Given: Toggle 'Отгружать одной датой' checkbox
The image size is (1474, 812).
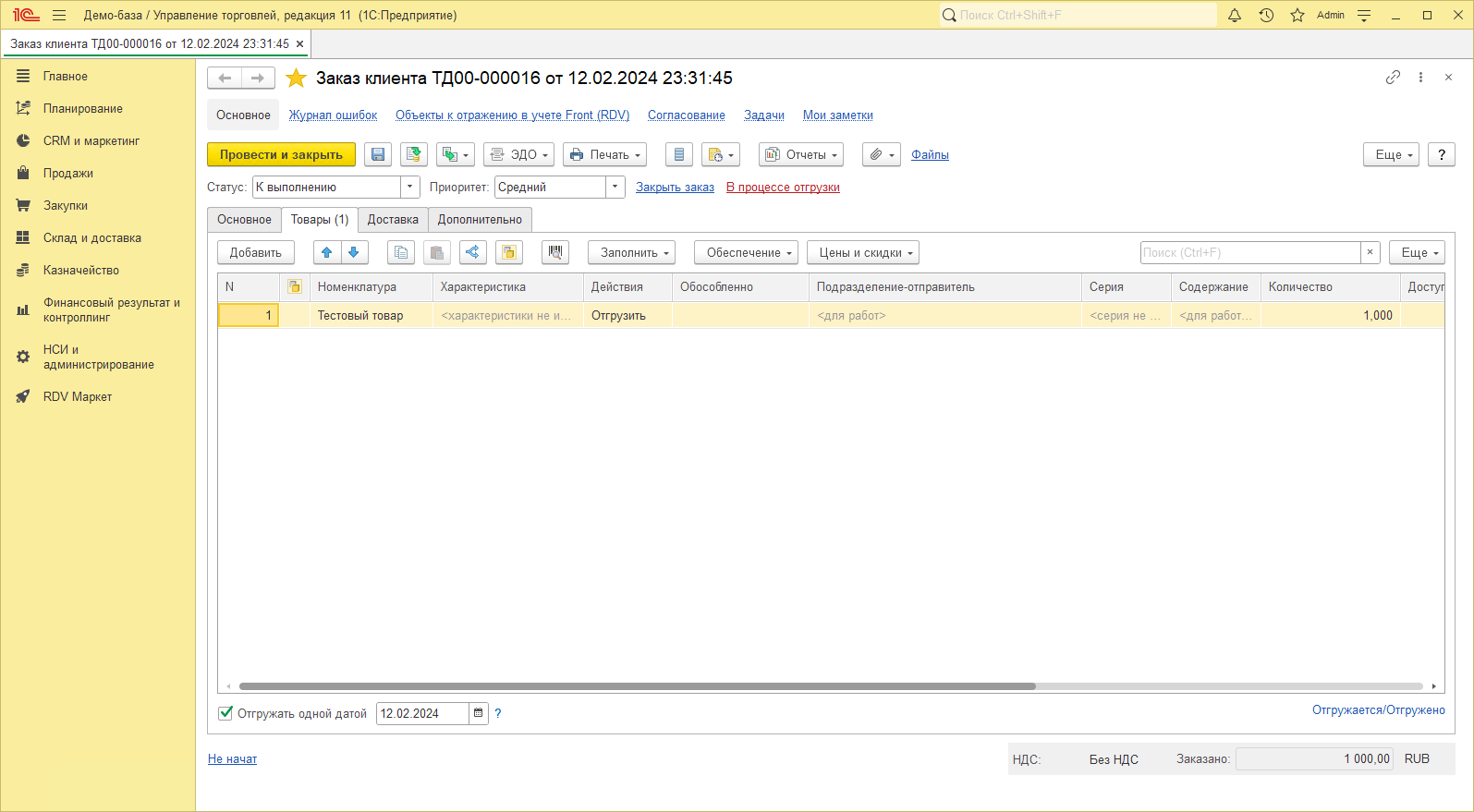Looking at the screenshot, I should click(x=225, y=713).
